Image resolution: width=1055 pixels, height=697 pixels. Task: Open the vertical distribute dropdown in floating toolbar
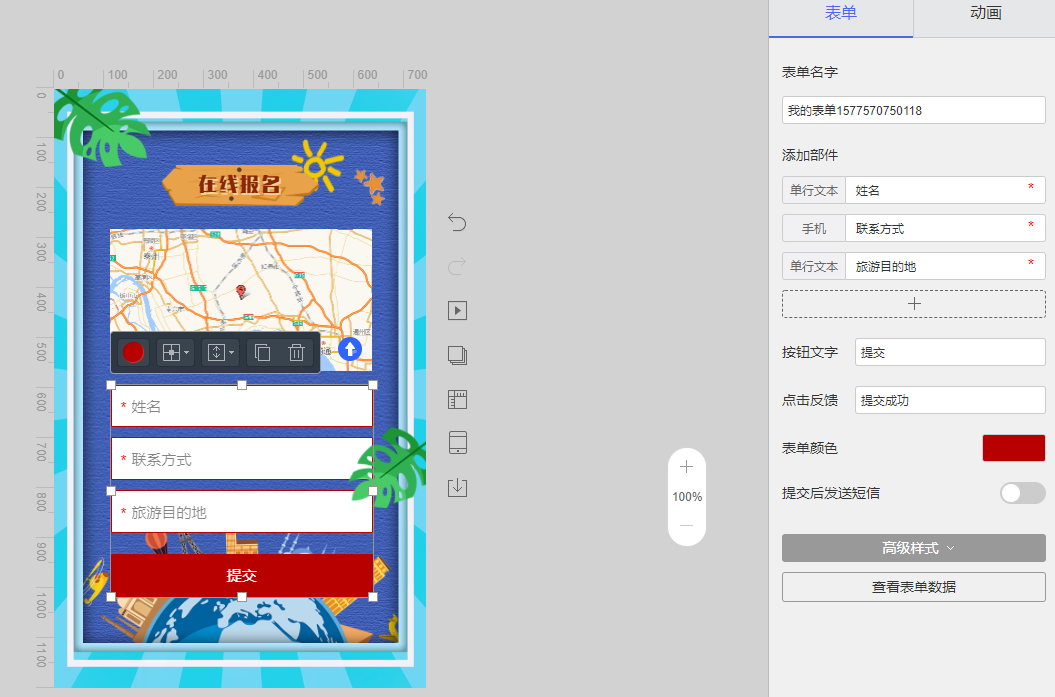point(220,352)
